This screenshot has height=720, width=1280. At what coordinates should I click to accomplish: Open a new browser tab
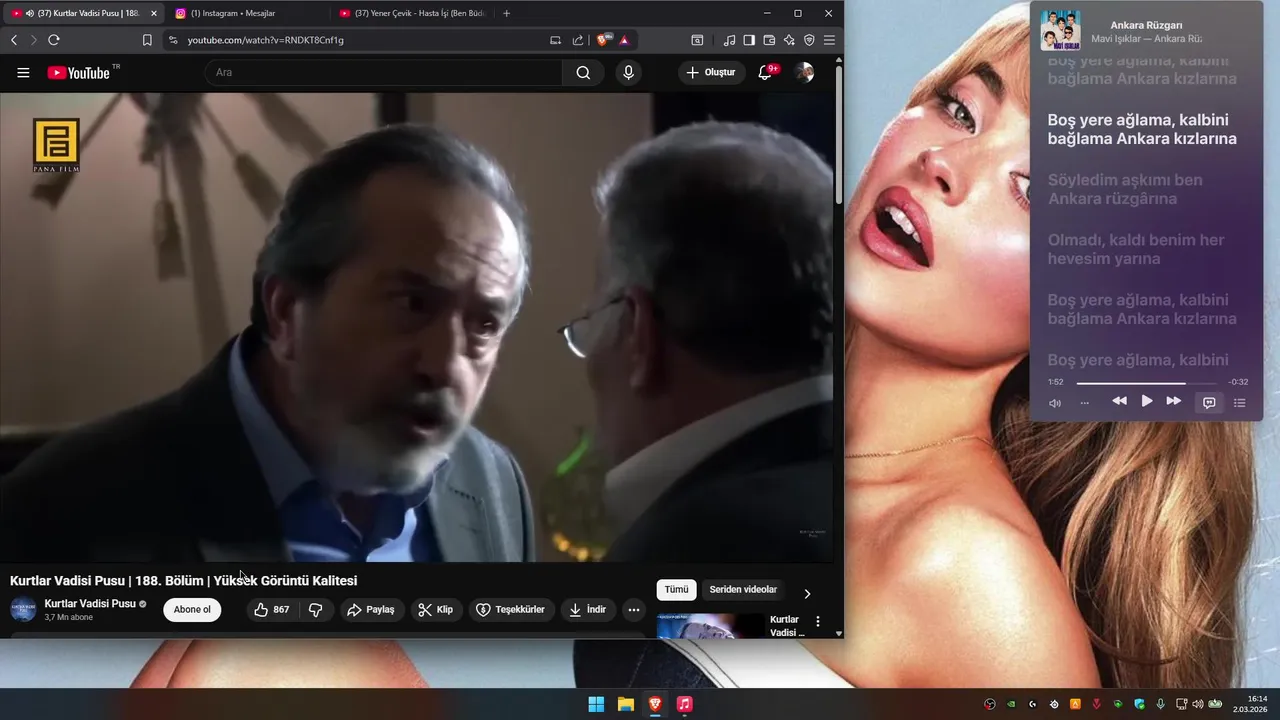click(506, 13)
